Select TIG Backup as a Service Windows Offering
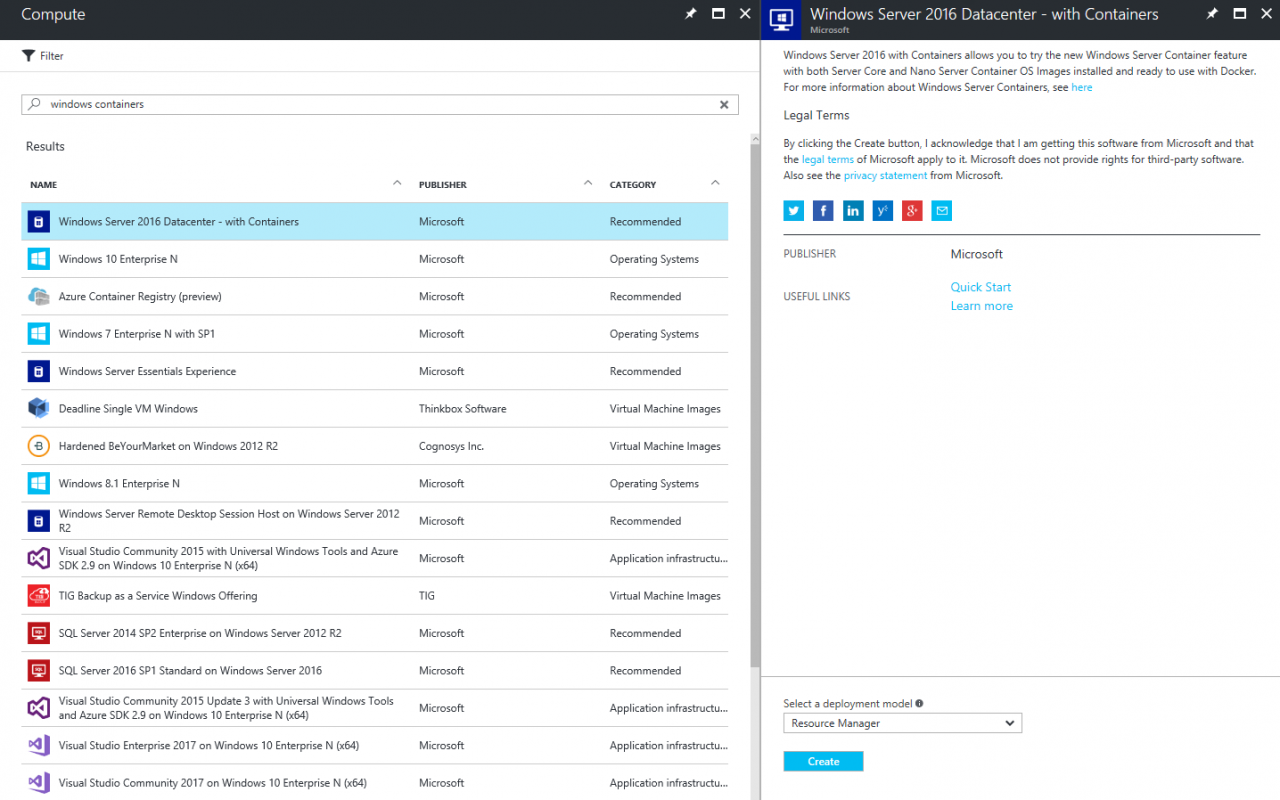1280x800 pixels. coord(158,596)
